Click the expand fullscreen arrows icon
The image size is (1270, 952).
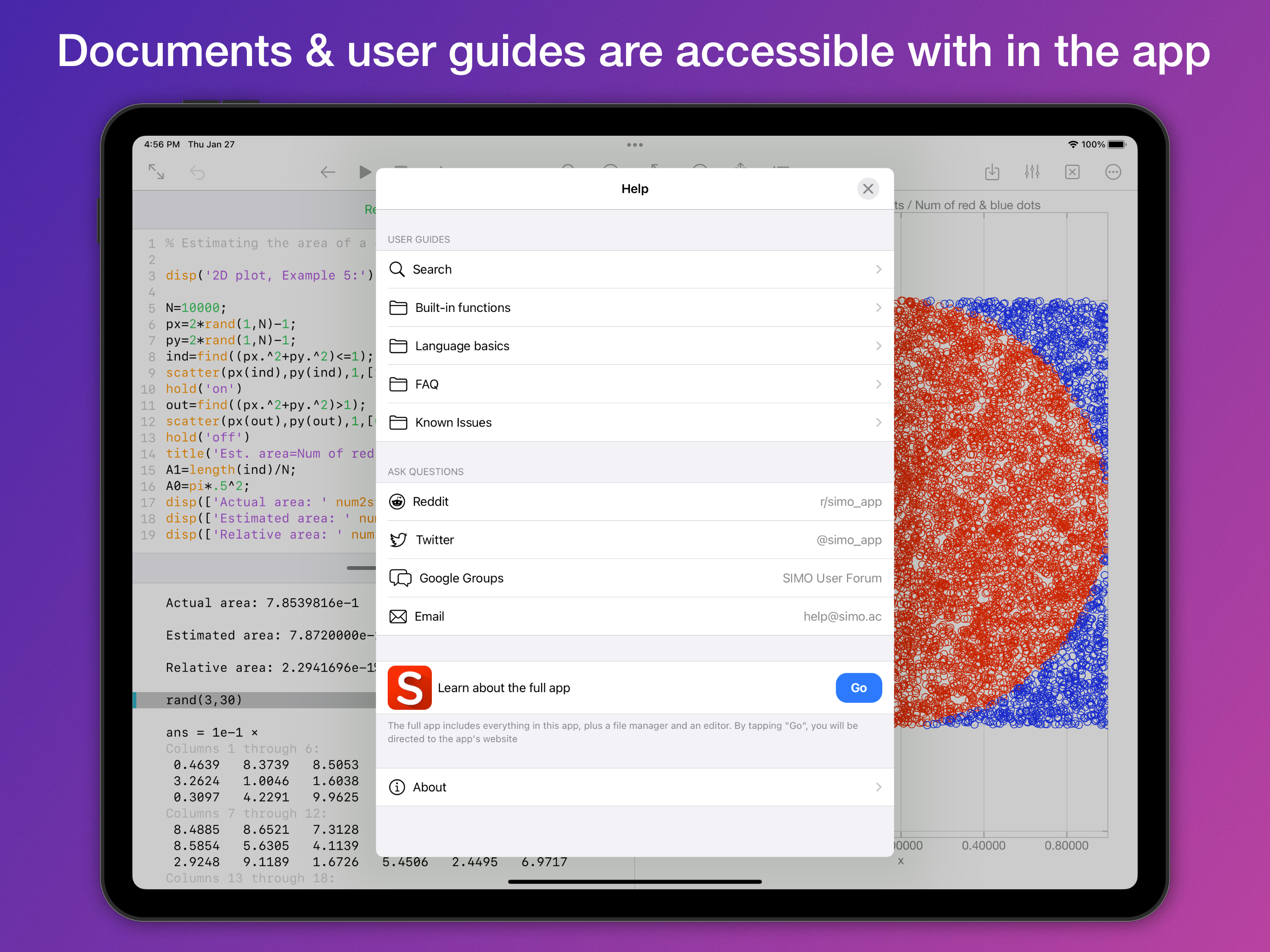pyautogui.click(x=156, y=172)
